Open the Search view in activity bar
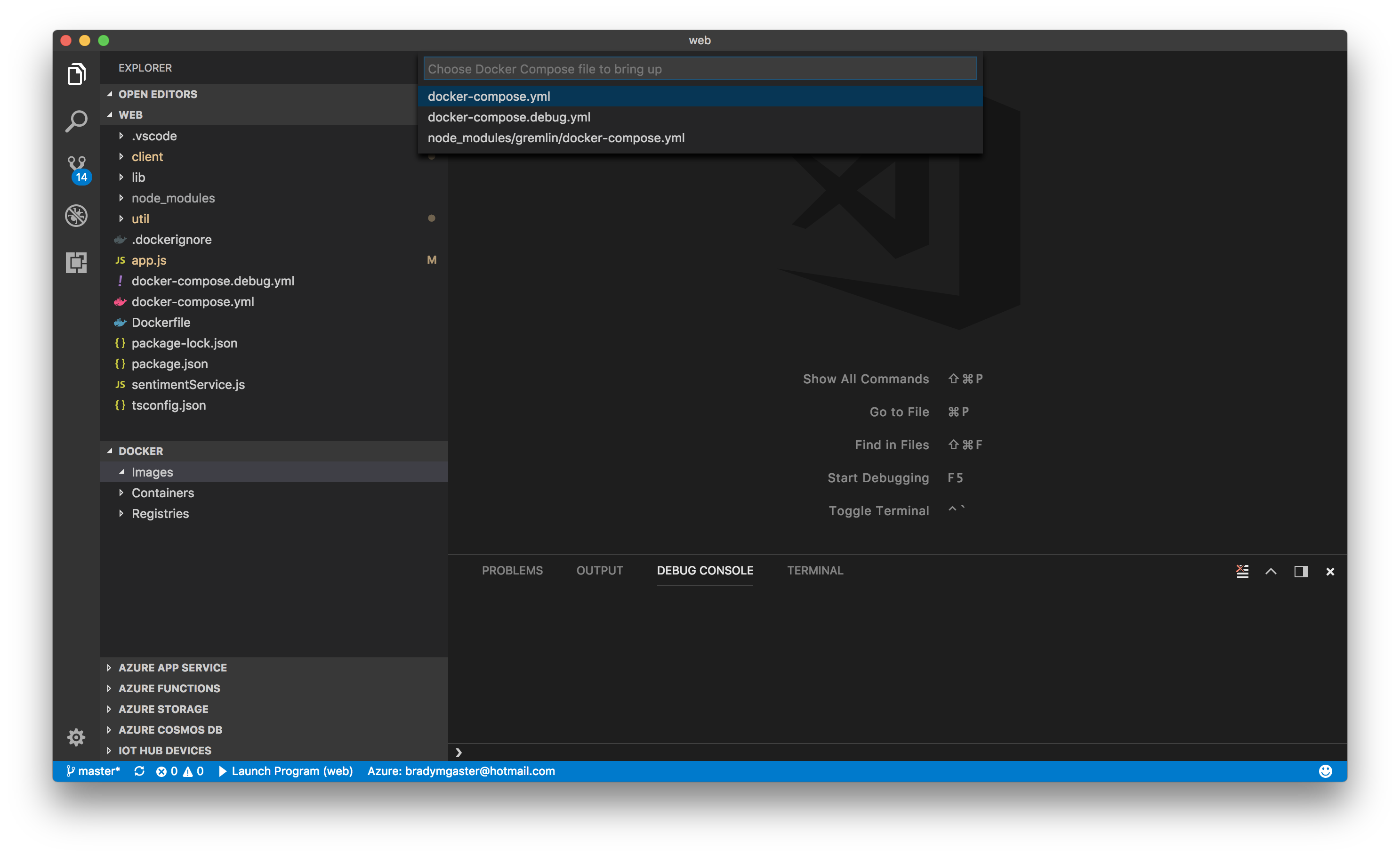 [x=76, y=121]
